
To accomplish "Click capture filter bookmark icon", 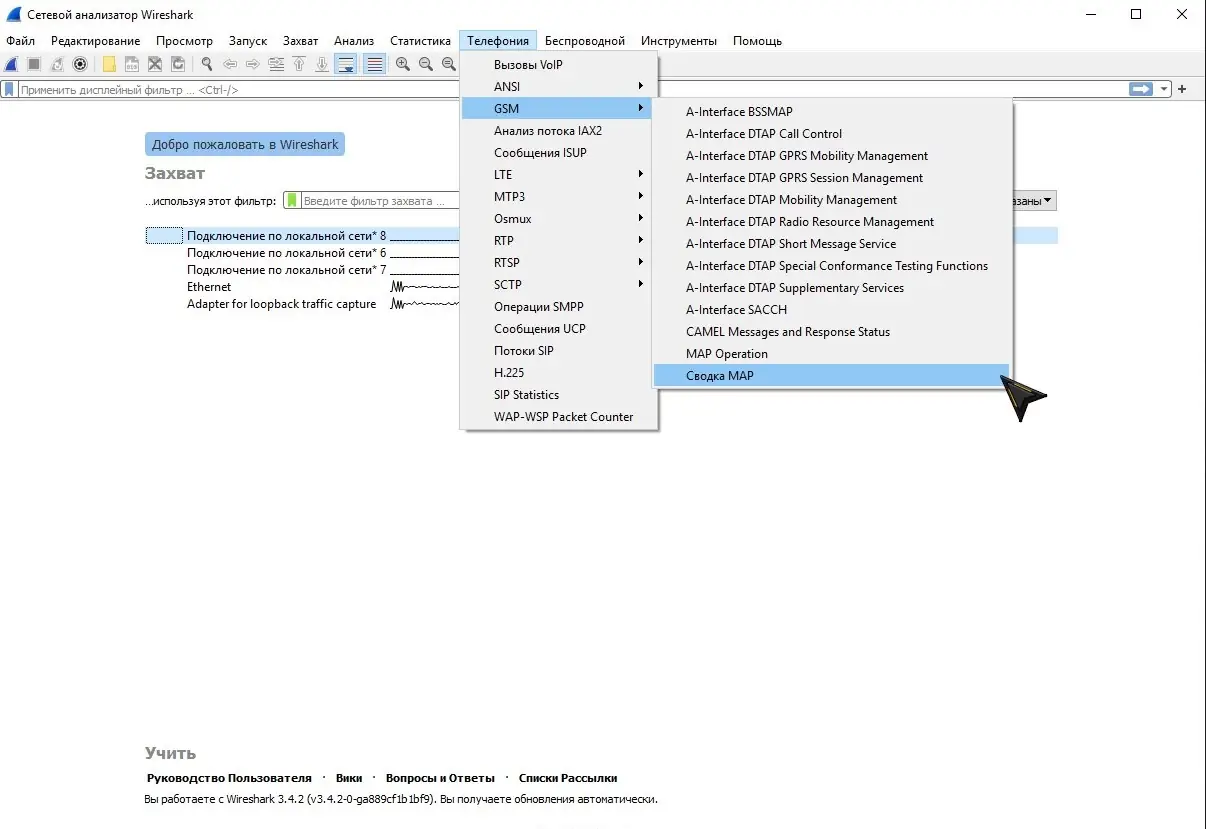I will 292,200.
